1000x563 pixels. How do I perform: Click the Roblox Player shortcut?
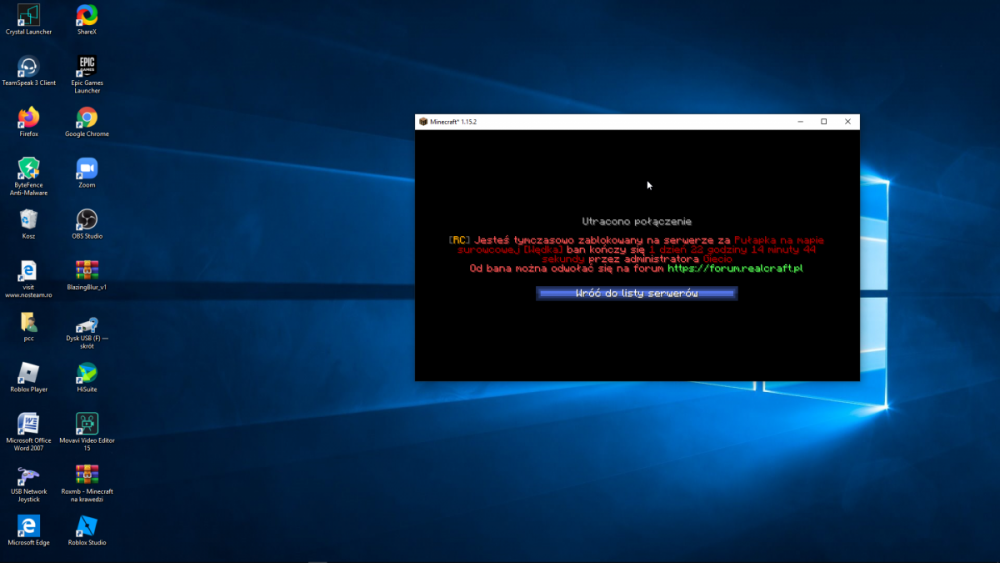(x=29, y=373)
